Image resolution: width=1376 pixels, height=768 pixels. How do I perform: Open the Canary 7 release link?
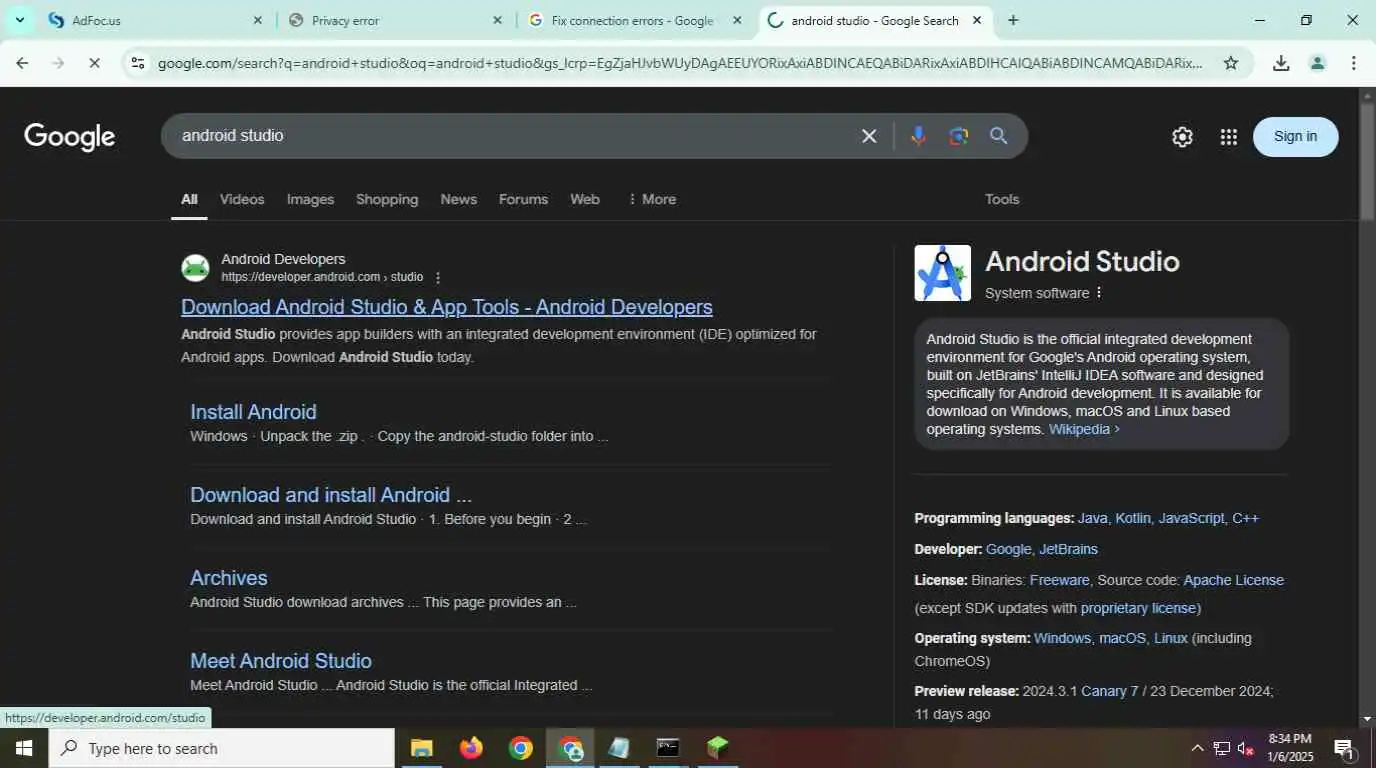[1110, 691]
